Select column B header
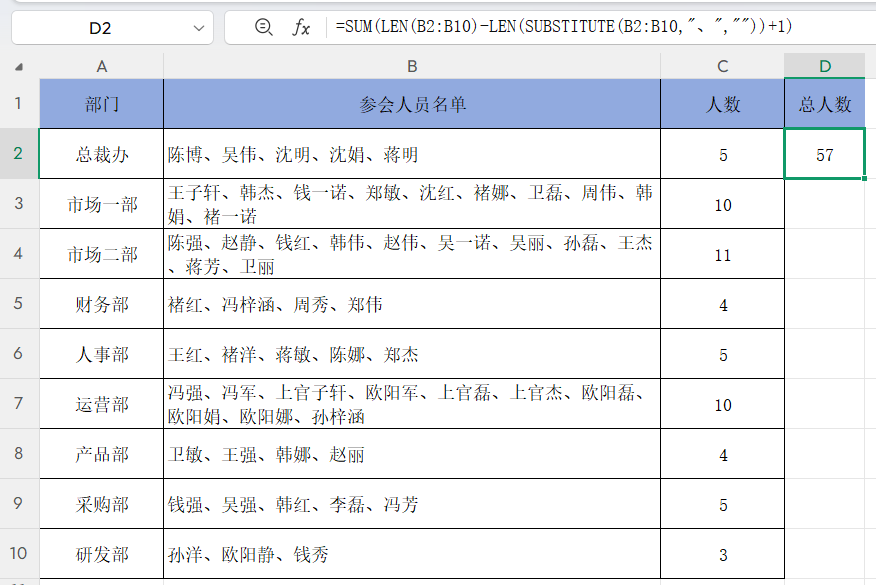Image resolution: width=876 pixels, height=585 pixels. pyautogui.click(x=412, y=65)
